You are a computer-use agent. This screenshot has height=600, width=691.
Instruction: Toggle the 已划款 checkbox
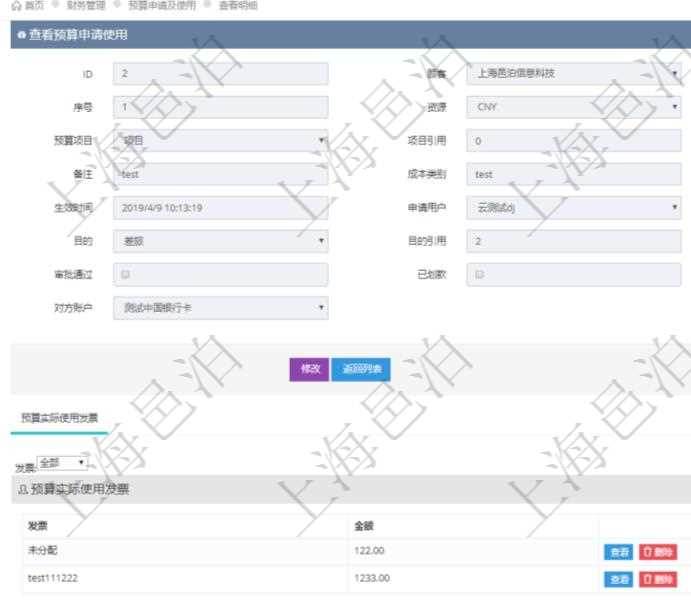pos(480,274)
